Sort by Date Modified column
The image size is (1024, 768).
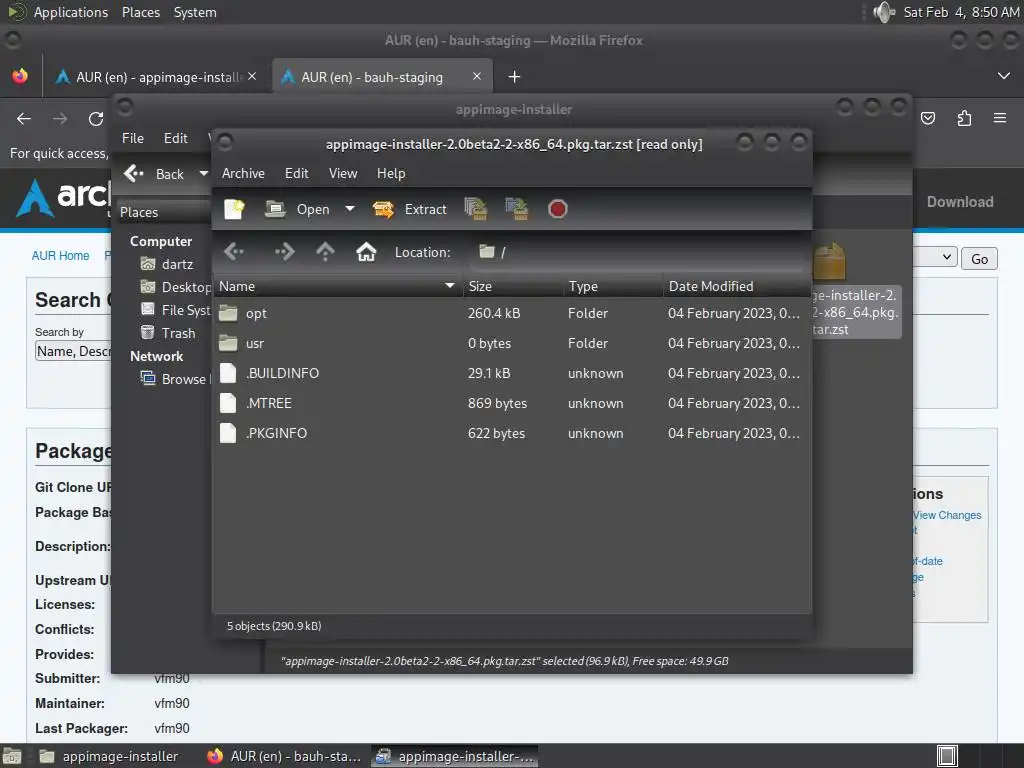737,286
